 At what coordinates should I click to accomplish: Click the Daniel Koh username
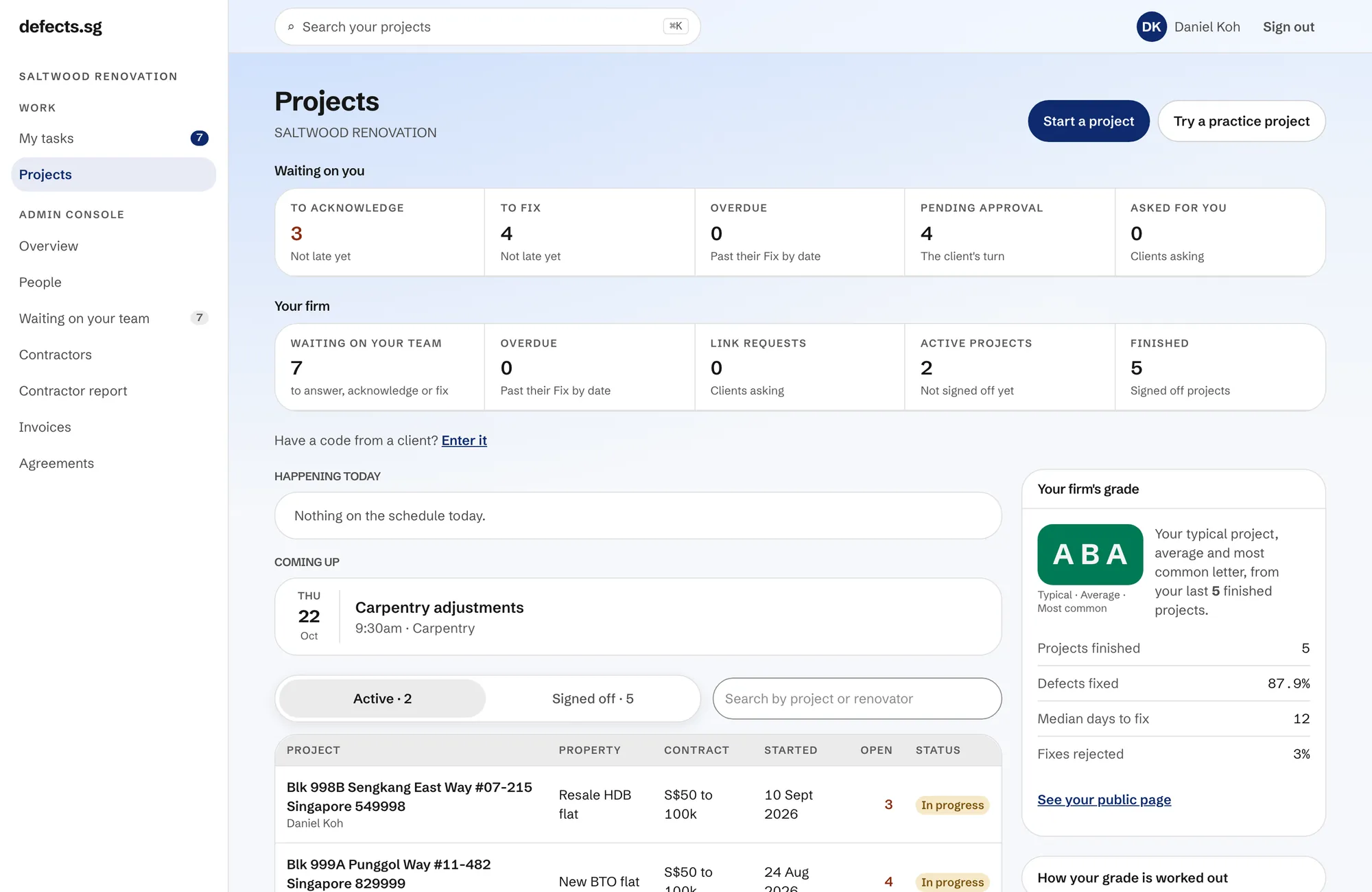(x=1207, y=27)
